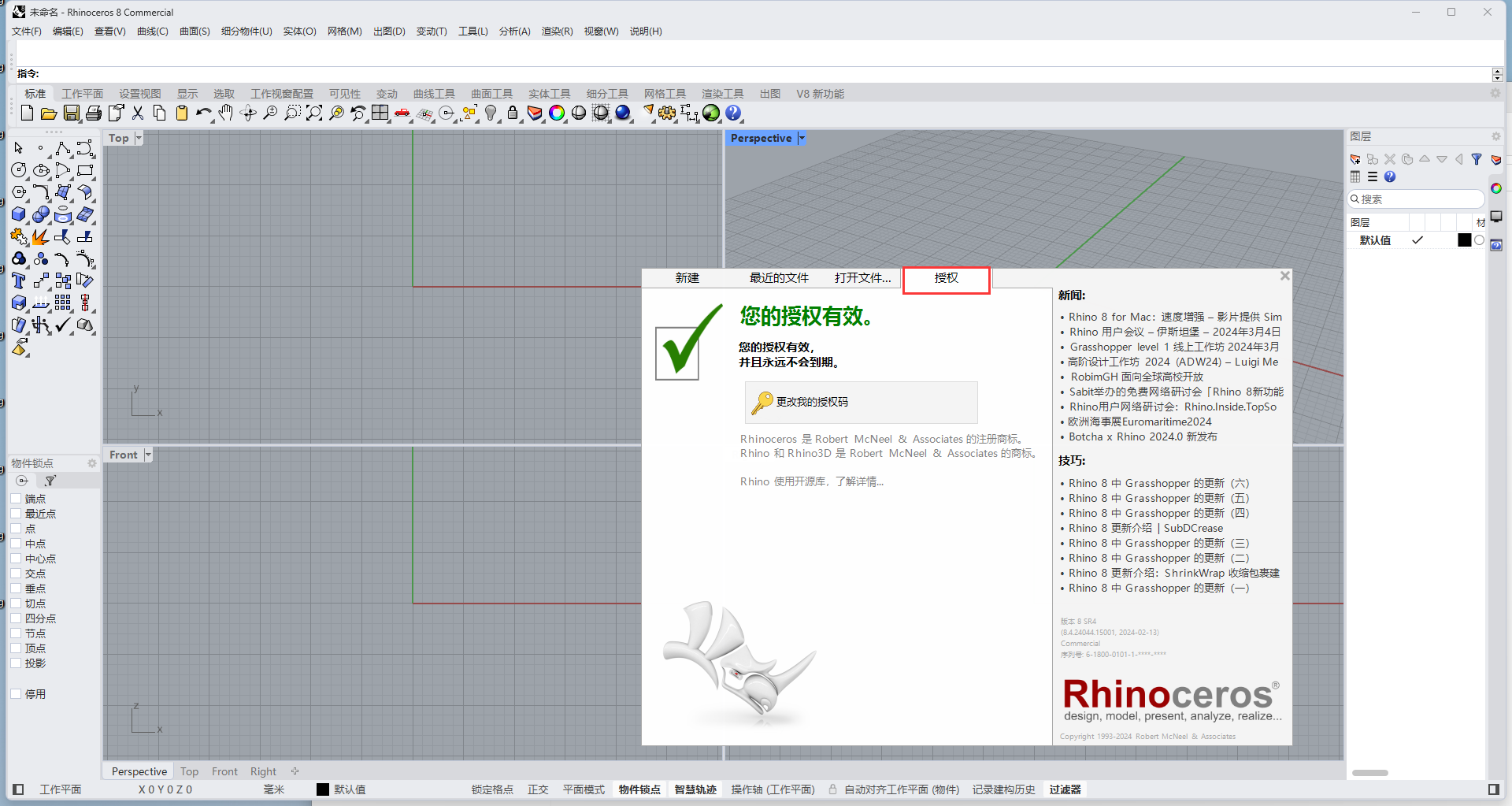Click the rainbow color wheel toolbar icon

click(x=557, y=113)
